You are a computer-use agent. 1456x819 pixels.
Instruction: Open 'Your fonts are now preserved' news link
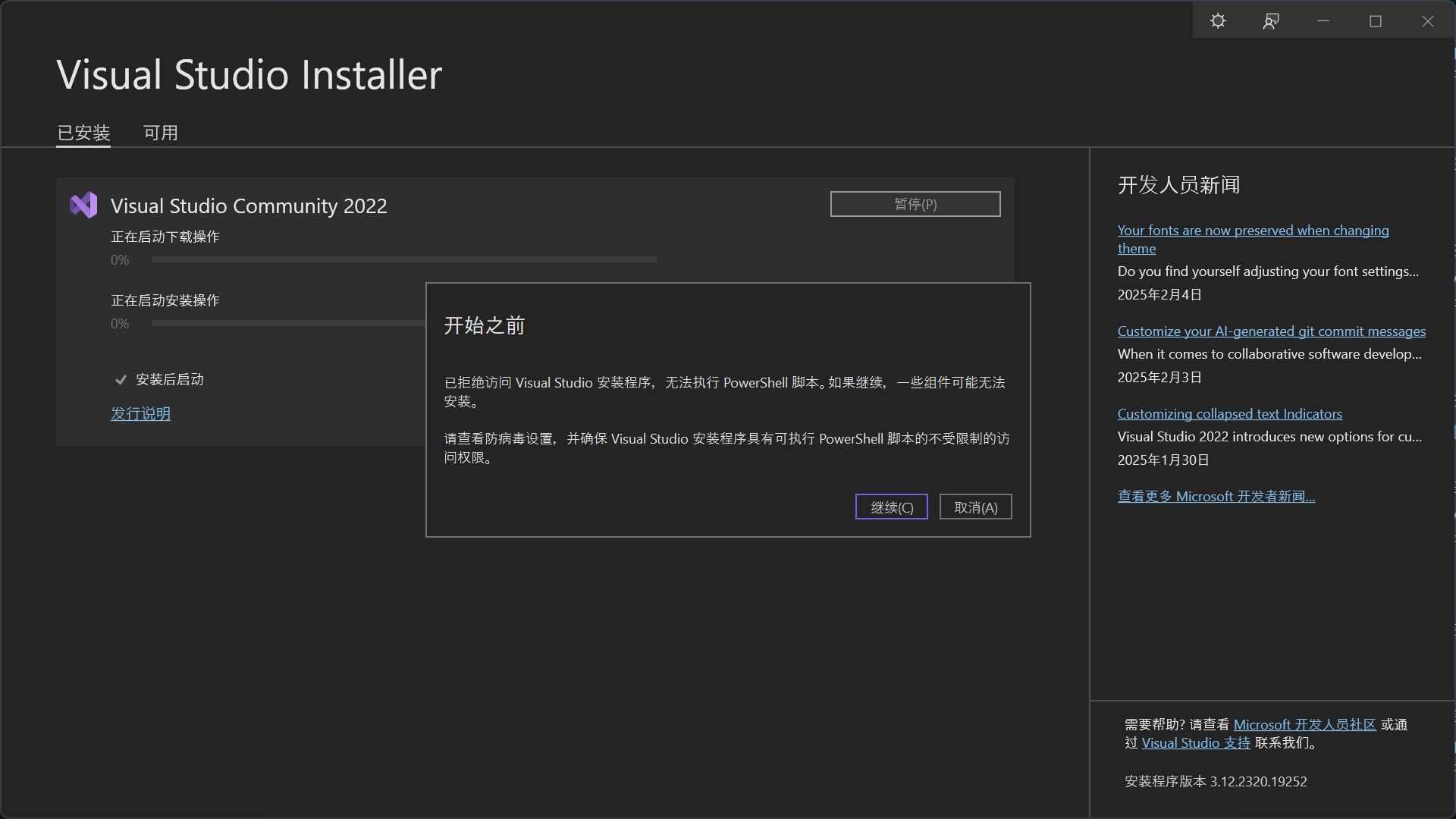point(1253,240)
